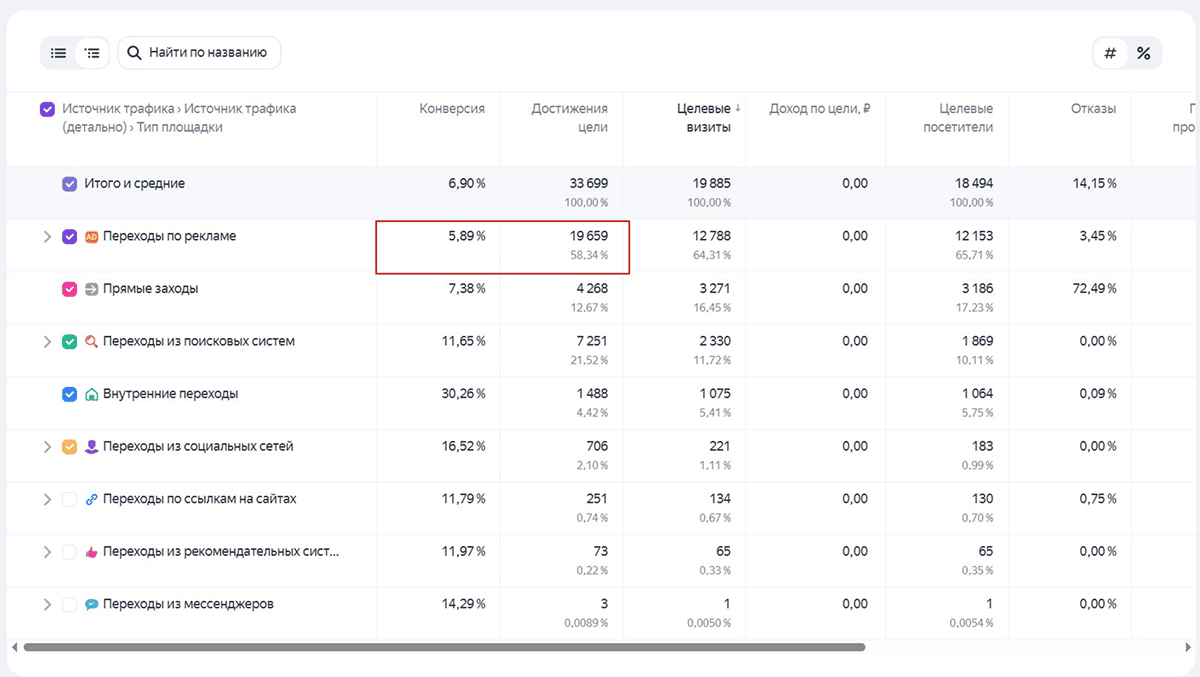Screen dimensions: 1200x677
Task: Sort by Целевые визиты column header
Action: [704, 118]
